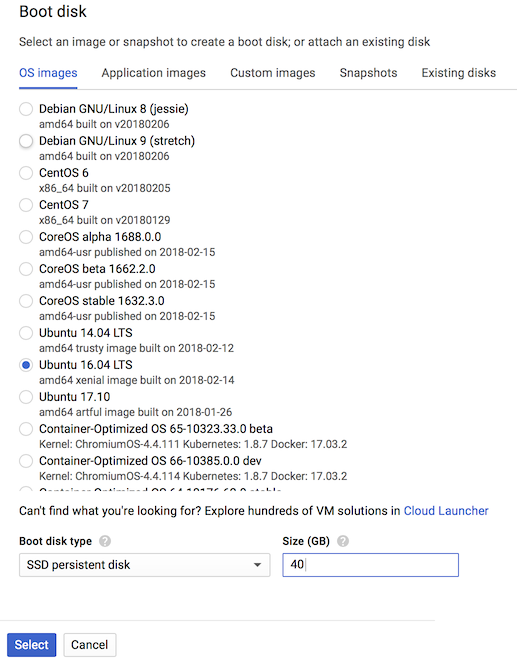Click the Size (GB) help icon
Screen dimensions: 517x666
(x=343, y=541)
